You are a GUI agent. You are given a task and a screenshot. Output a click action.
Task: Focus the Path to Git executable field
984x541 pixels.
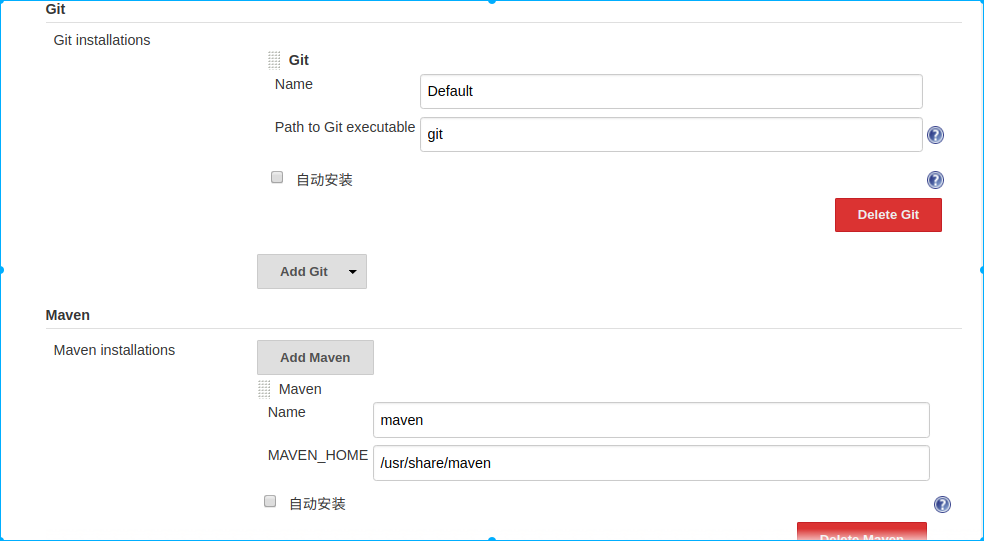click(x=671, y=134)
